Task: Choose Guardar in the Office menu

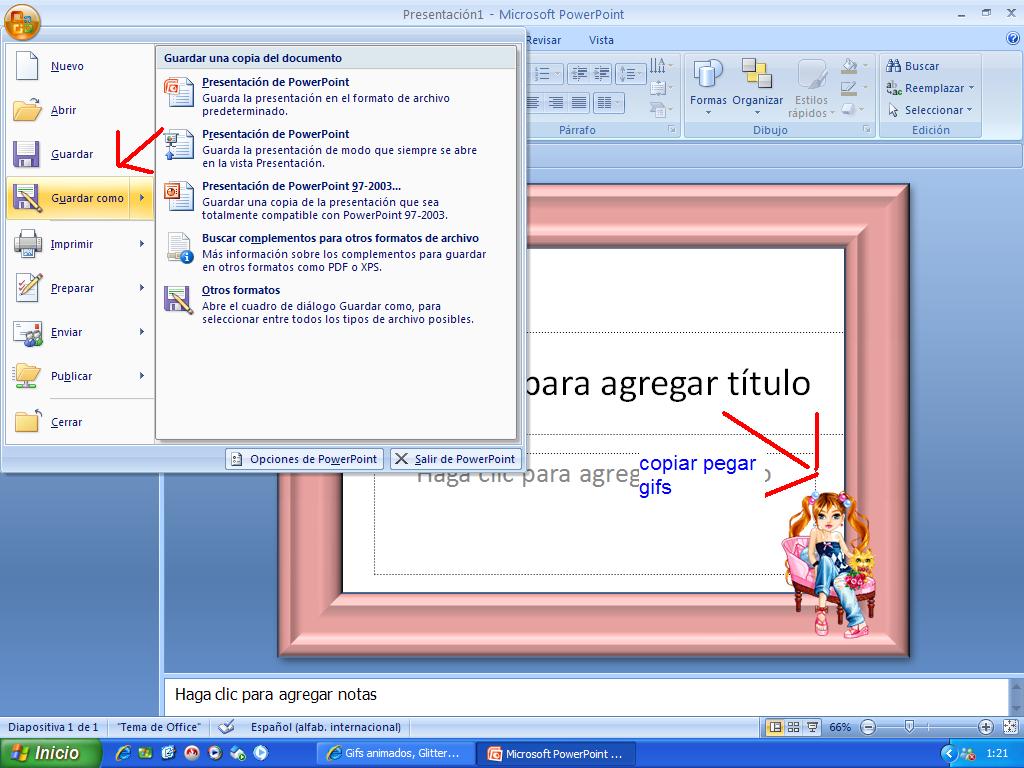Action: tap(80, 154)
